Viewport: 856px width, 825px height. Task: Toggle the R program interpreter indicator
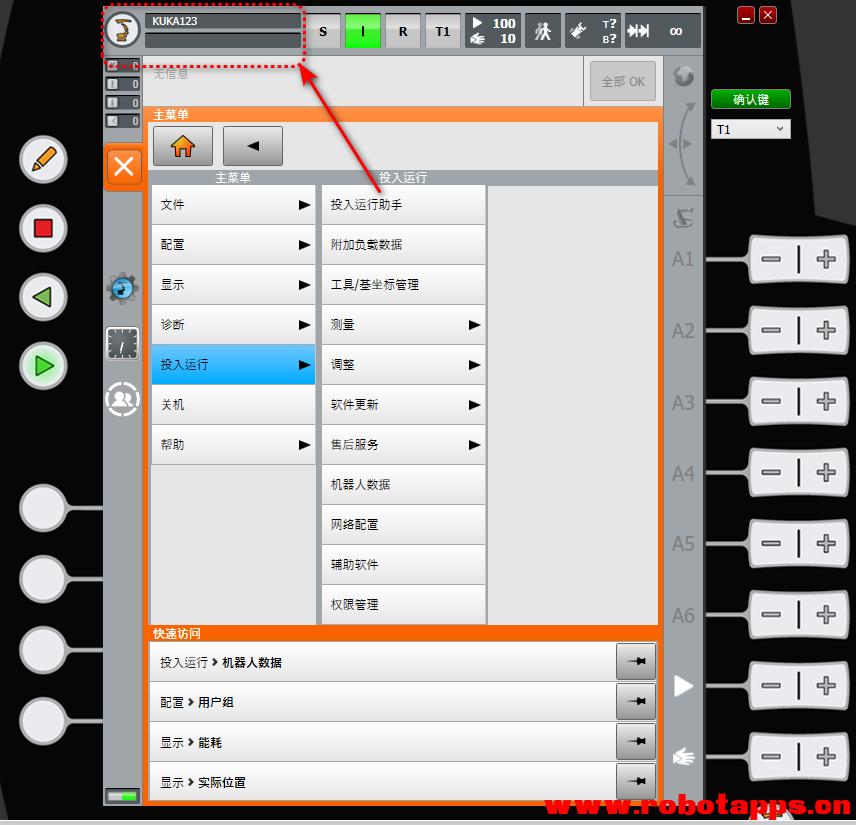pyautogui.click(x=403, y=31)
